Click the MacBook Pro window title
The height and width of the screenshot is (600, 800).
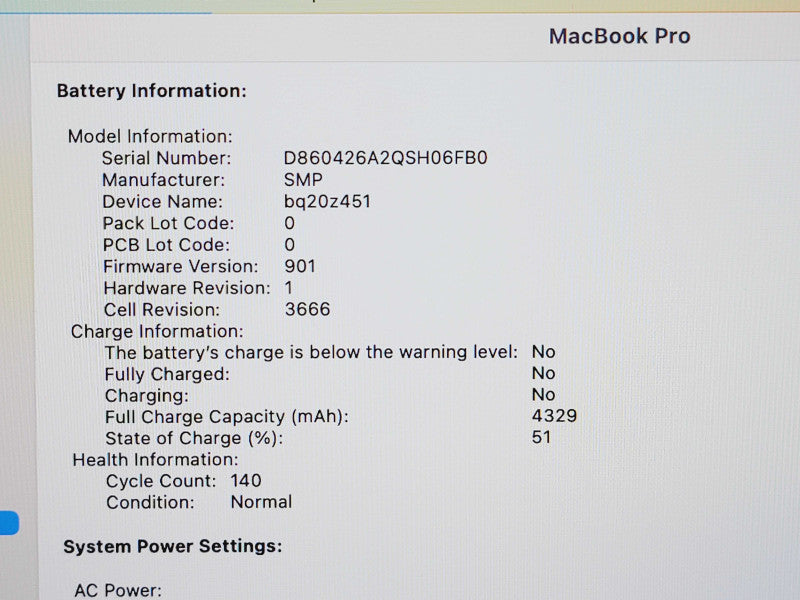(619, 36)
